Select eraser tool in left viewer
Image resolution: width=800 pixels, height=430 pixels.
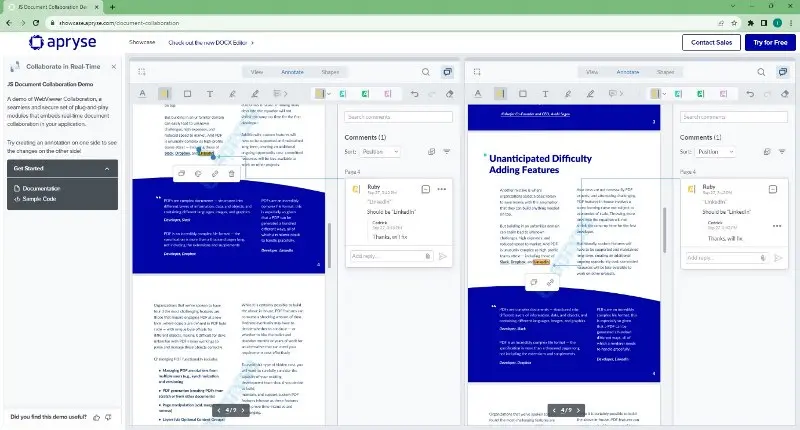pos(449,94)
